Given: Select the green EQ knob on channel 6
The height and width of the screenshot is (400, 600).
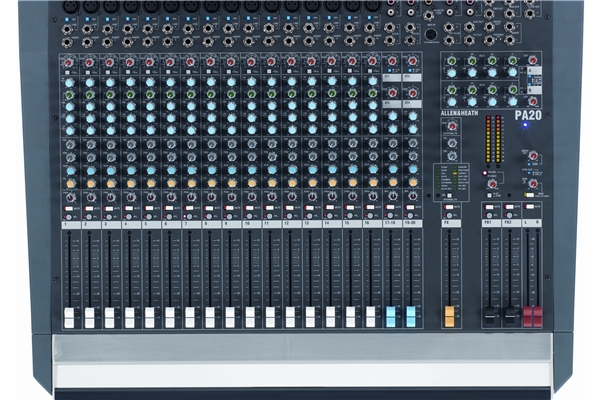Looking at the screenshot, I should tap(170, 94).
